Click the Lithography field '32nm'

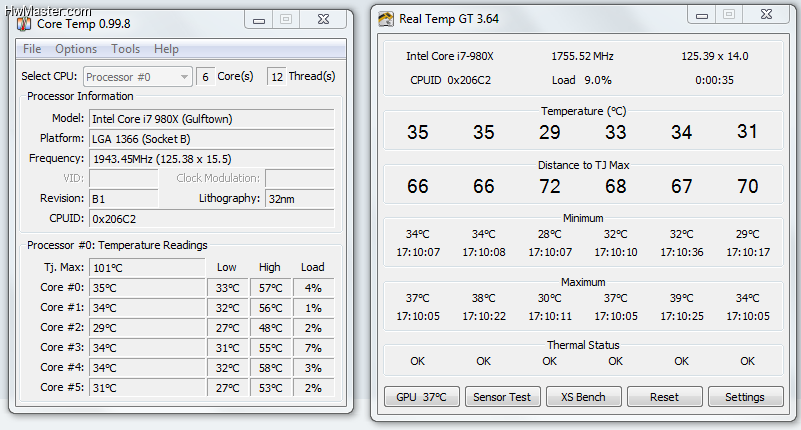point(300,199)
